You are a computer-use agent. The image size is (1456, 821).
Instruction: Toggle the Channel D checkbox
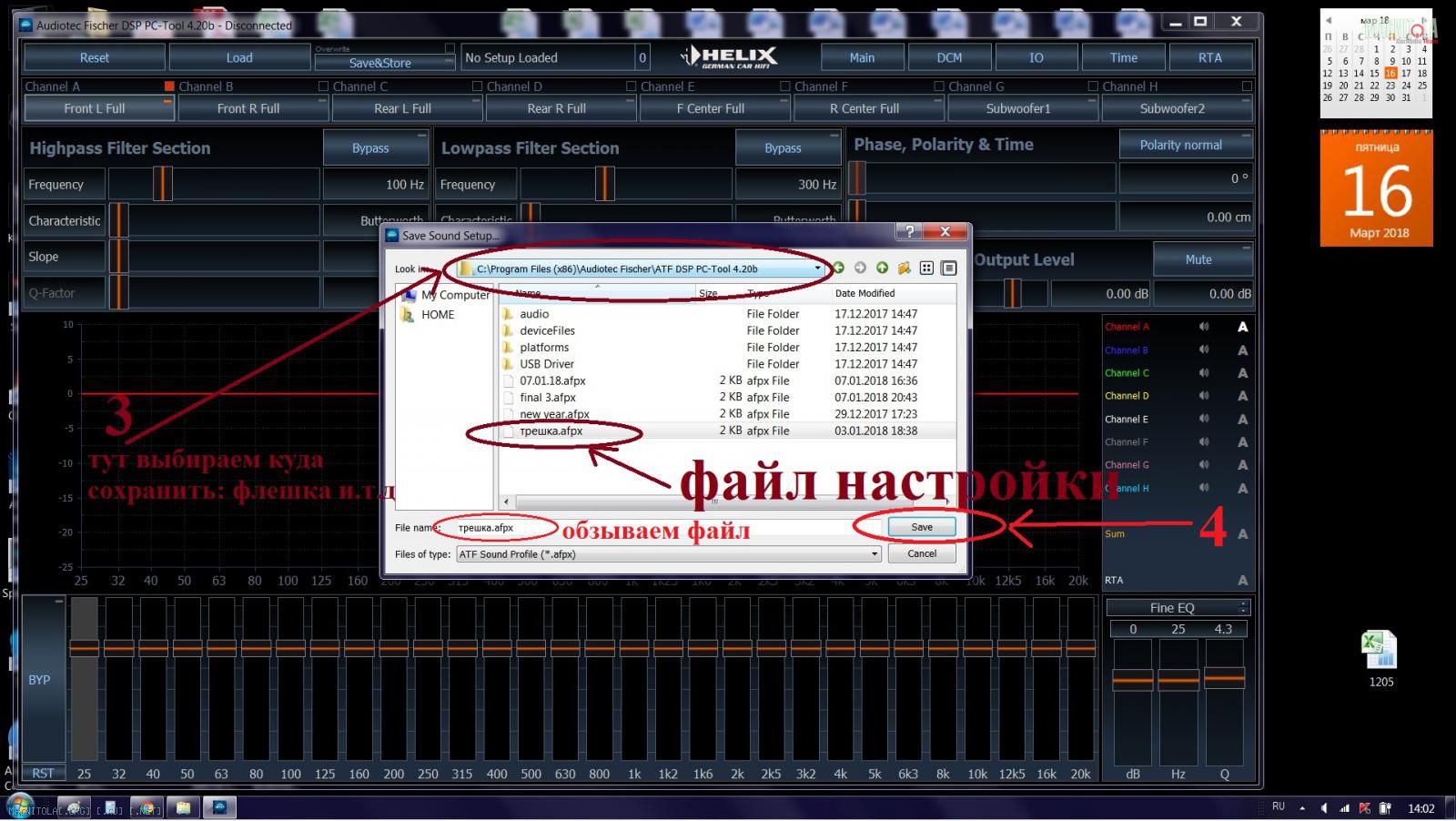pos(631,86)
